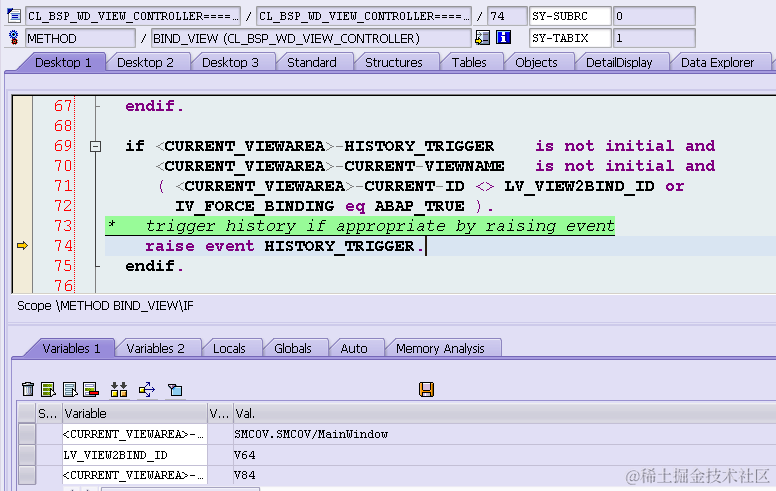
Task: Switch to the Desktop 1 tab
Action: click(63, 62)
